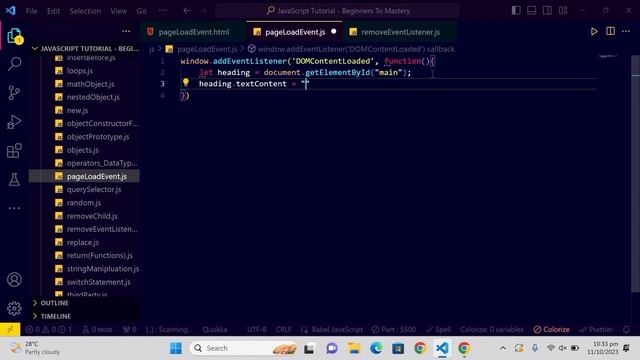Split the editor right

610,31
